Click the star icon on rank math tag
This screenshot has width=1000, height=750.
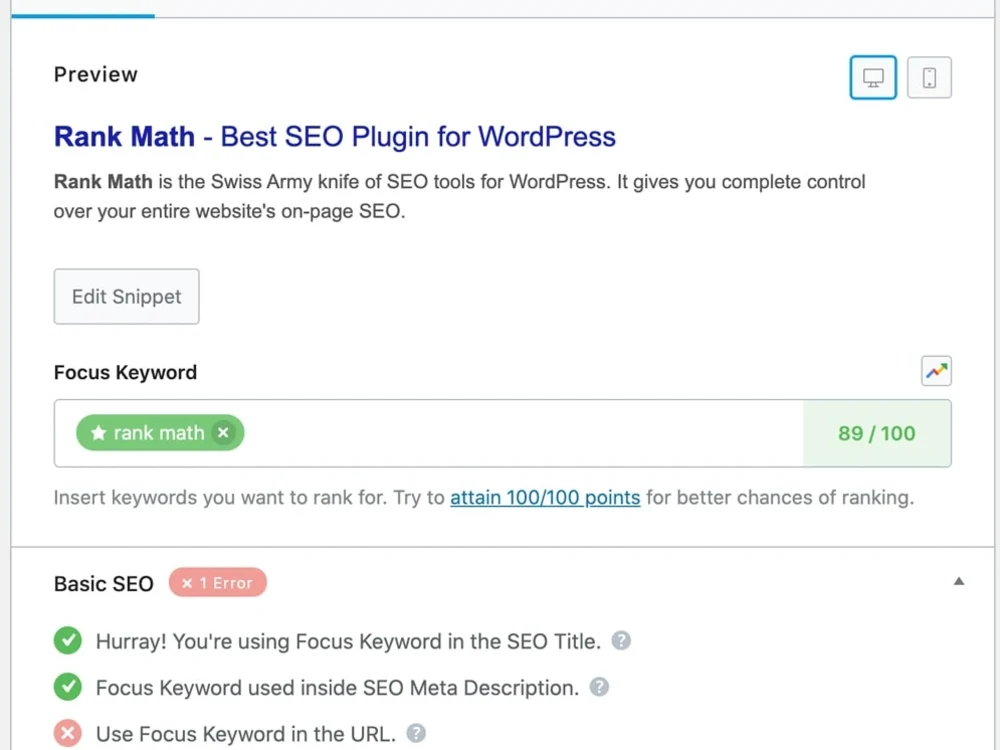pyautogui.click(x=98, y=433)
